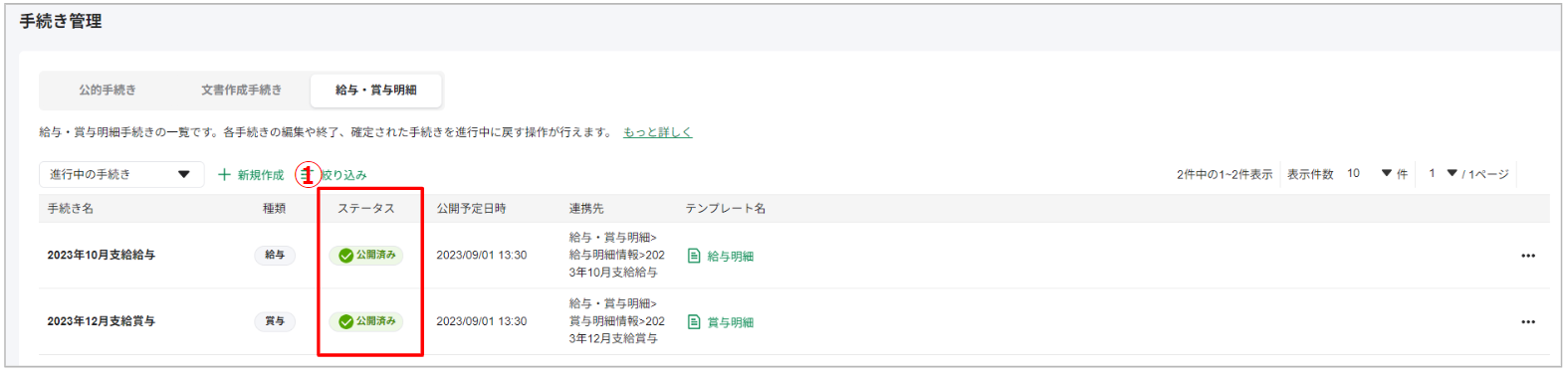
Task: Open the 2023年10月支給給与 procedure row
Action: 794,256
